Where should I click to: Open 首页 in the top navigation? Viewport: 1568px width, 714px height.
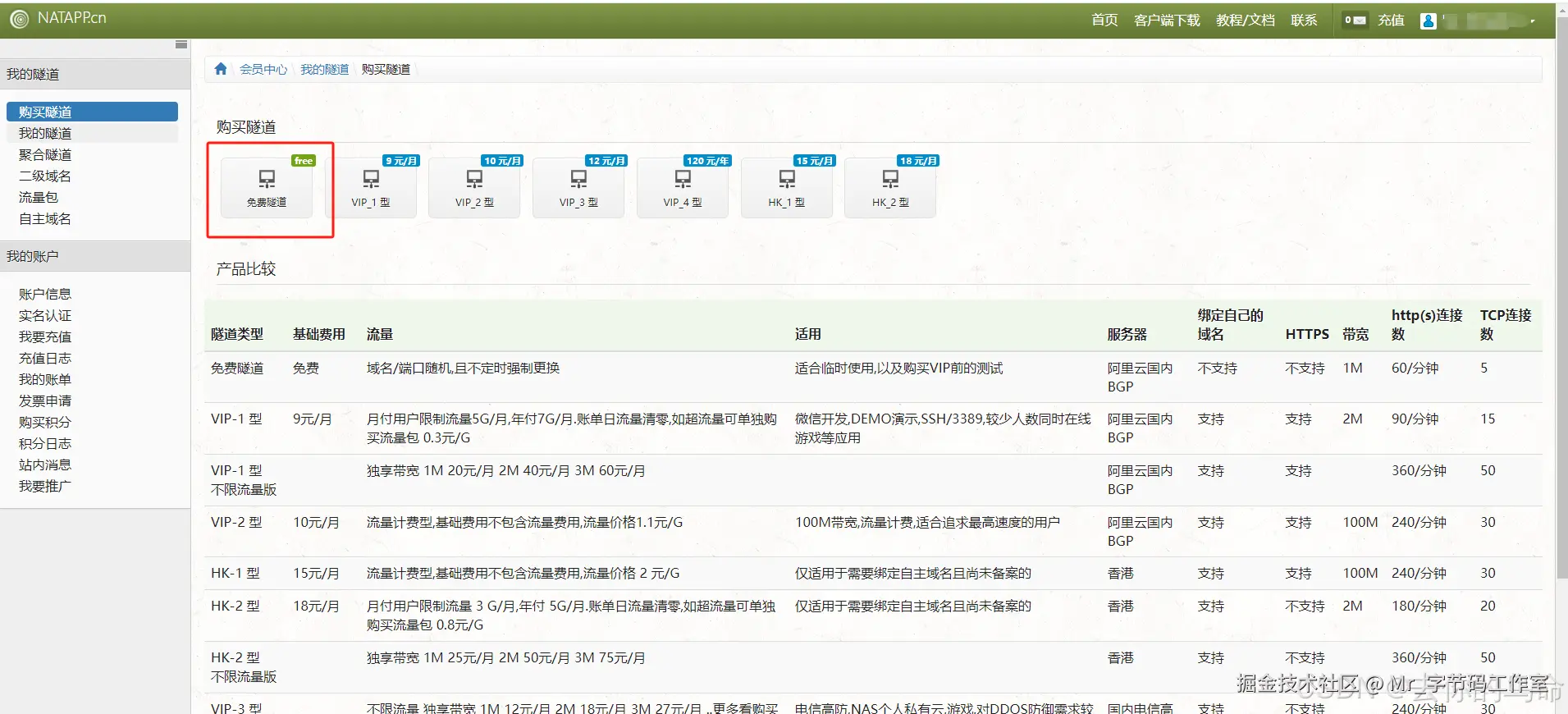pyautogui.click(x=1104, y=20)
